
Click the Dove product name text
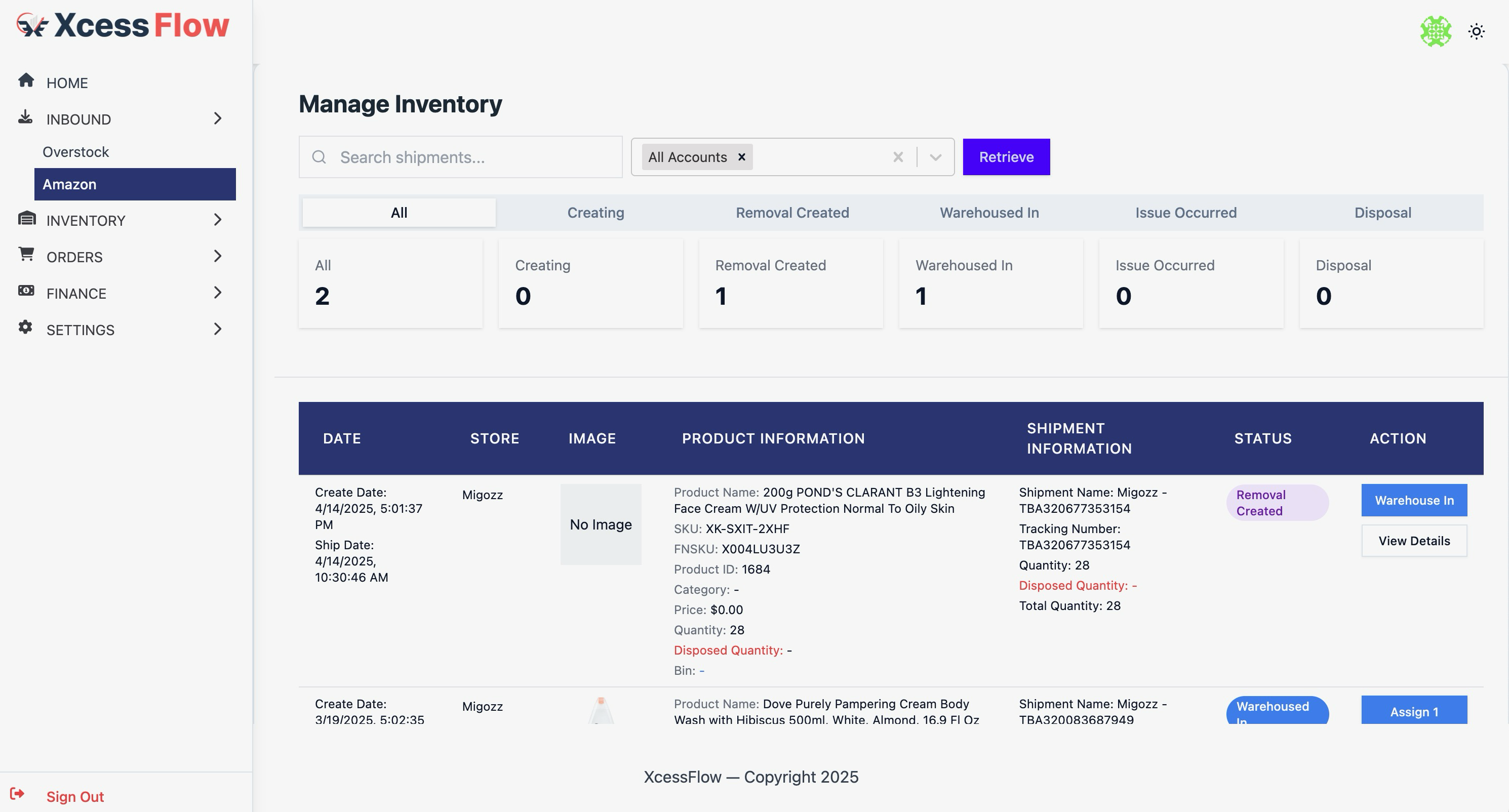tap(826, 711)
